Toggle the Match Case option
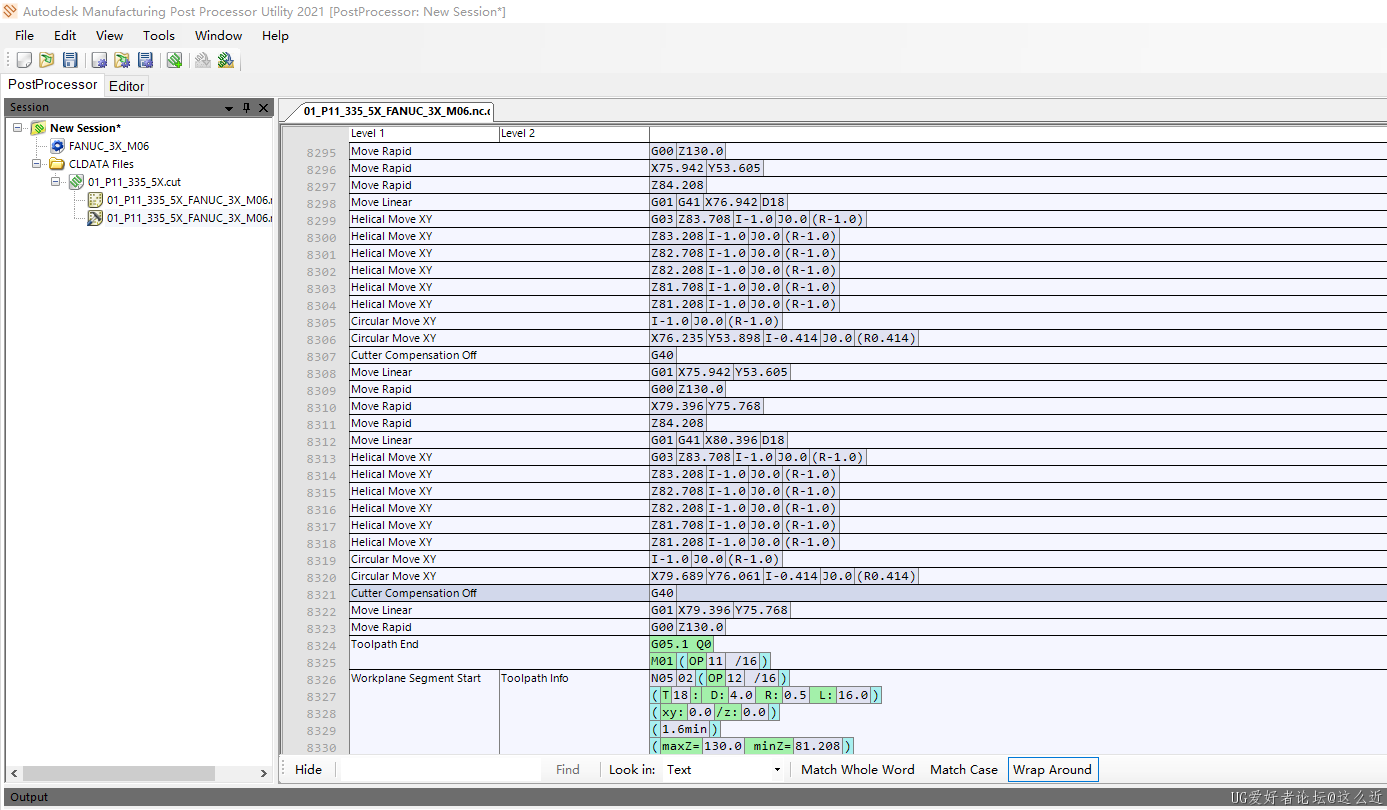 tap(964, 769)
